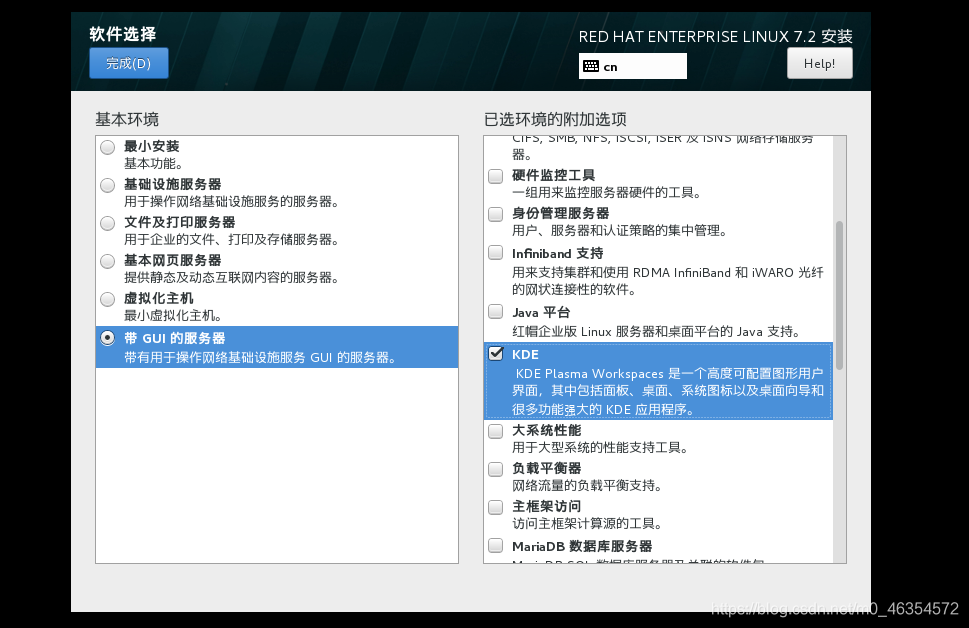Click the 红帽企业版 Linux Java 支持 description
This screenshot has height=628, width=969.
click(x=656, y=331)
